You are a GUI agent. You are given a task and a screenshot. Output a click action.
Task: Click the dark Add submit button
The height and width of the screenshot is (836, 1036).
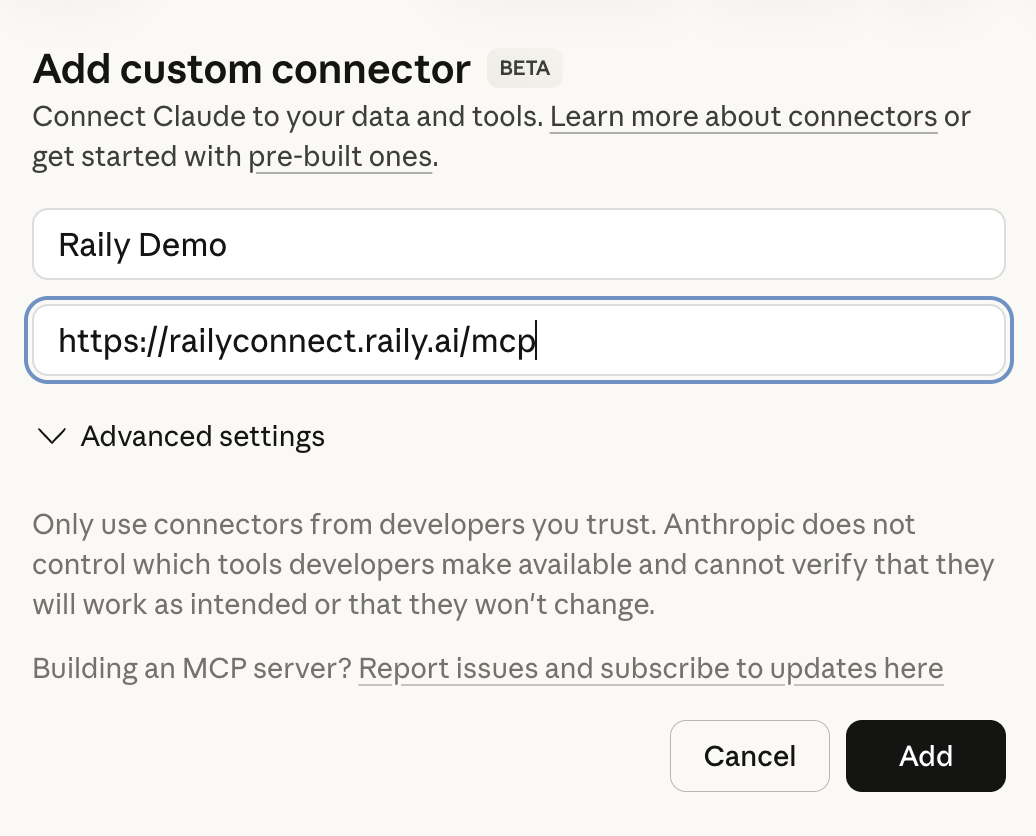925,756
